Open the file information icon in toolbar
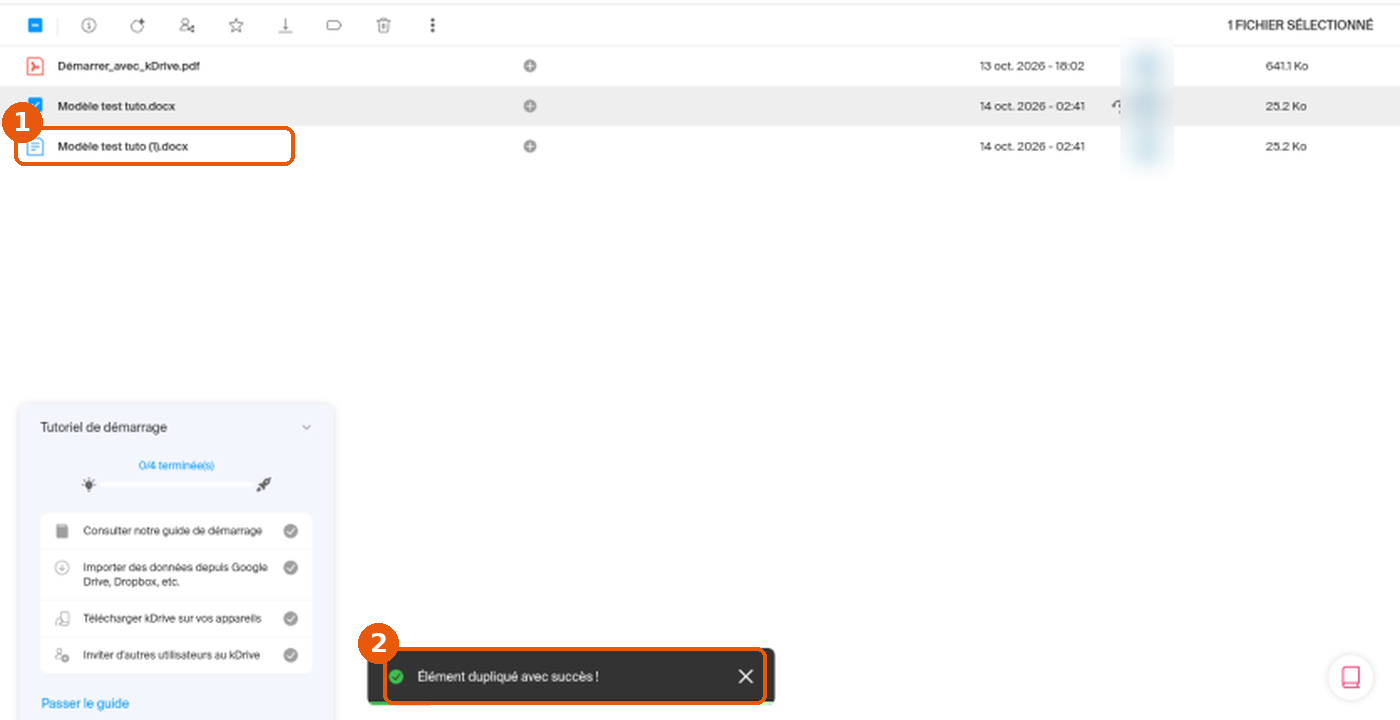This screenshot has height=720, width=1400. pyautogui.click(x=88, y=25)
